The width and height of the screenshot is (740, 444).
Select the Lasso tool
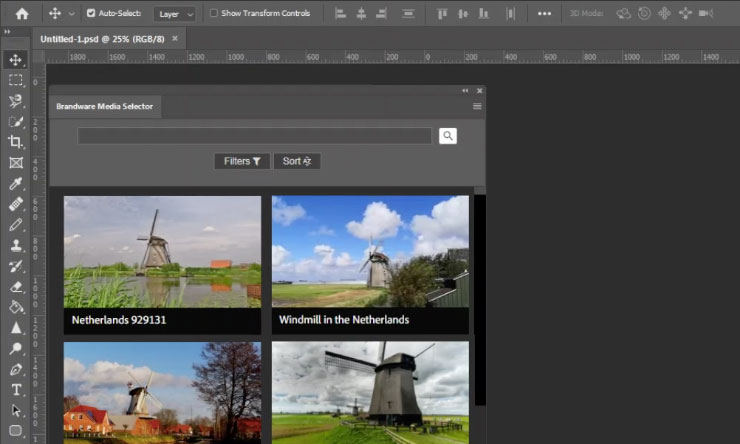pos(16,101)
